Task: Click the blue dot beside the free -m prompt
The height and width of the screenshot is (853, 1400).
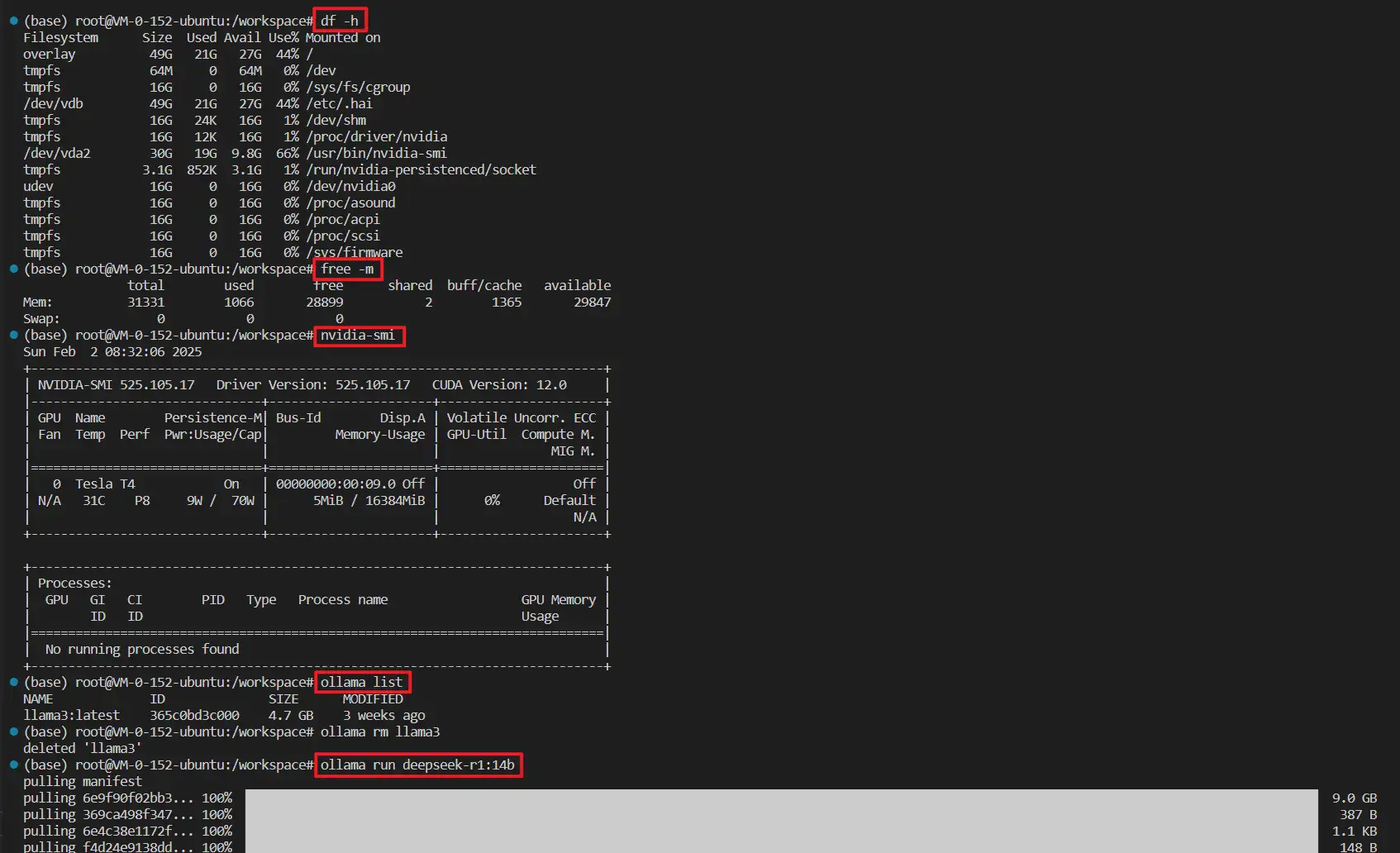Action: pyautogui.click(x=12, y=269)
